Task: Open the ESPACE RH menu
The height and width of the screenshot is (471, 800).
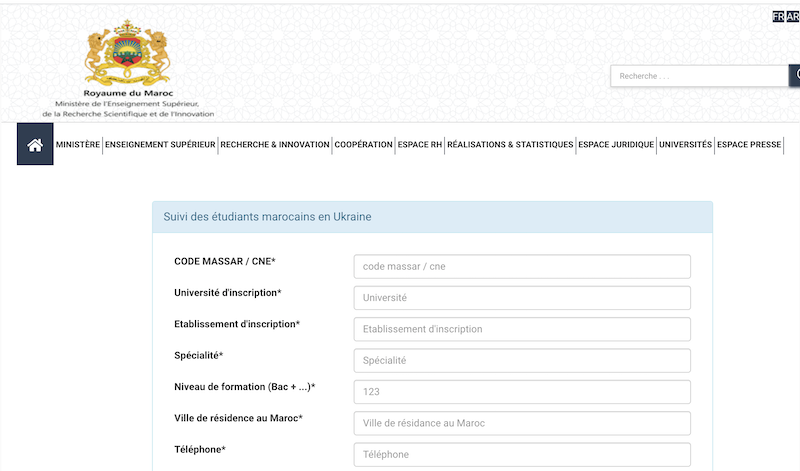Action: tap(420, 145)
